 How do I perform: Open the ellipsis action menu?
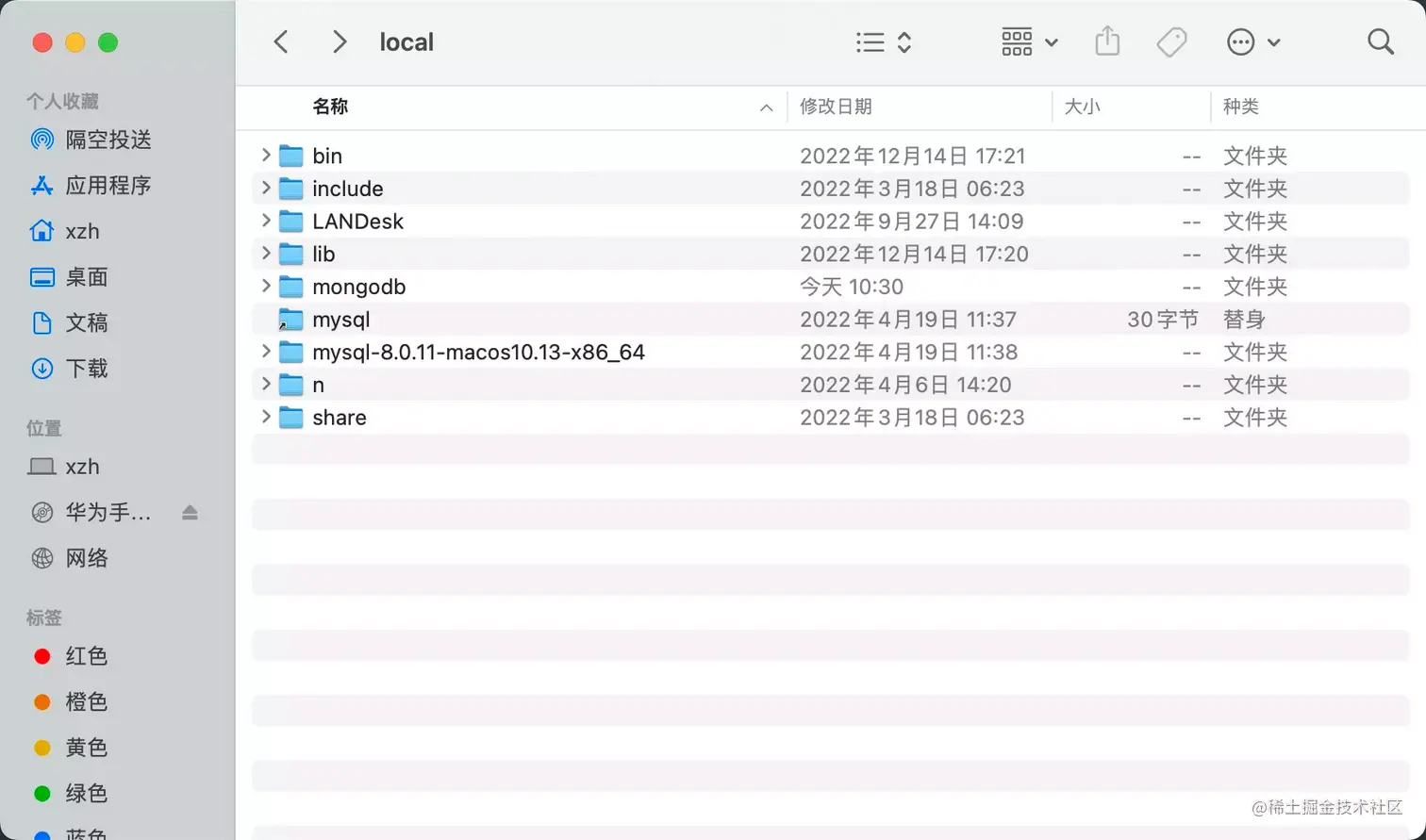pyautogui.click(x=1252, y=41)
